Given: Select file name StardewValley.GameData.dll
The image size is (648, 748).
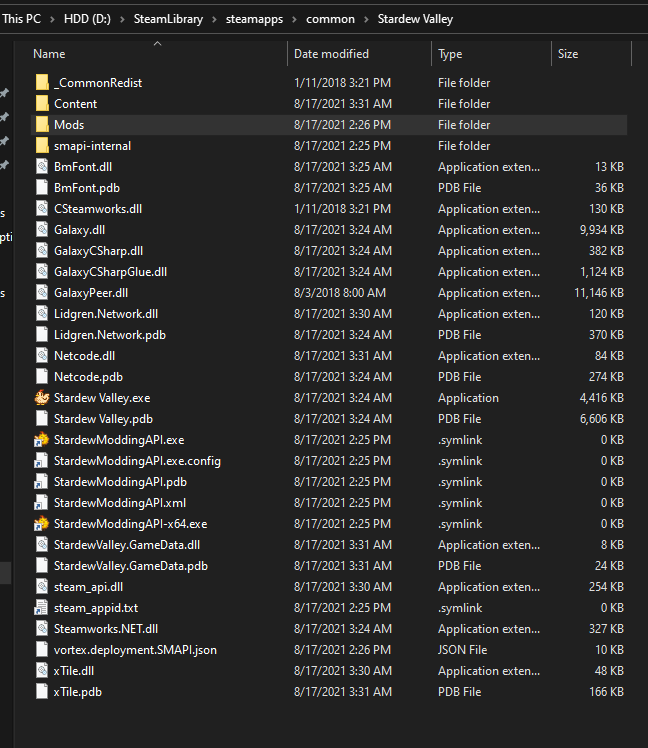Looking at the screenshot, I should point(127,544).
